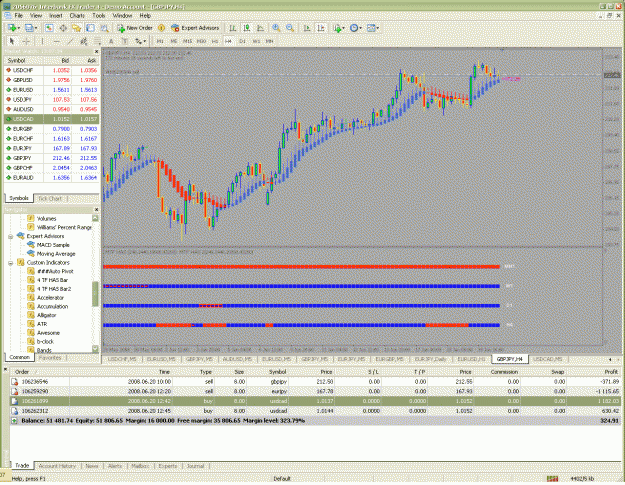Open the New Chart toolbar icon

pos(12,28)
